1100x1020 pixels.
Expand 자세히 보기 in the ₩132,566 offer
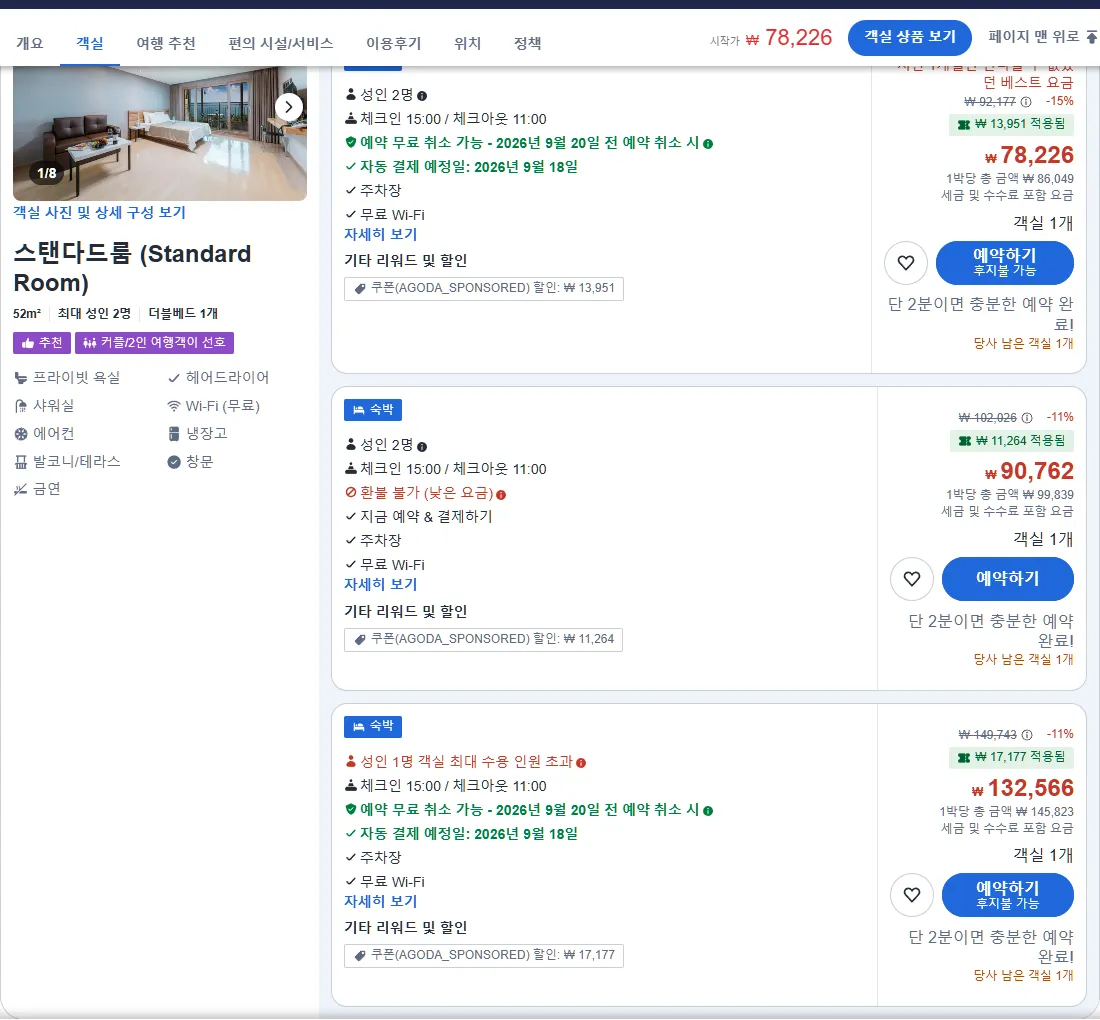pos(380,901)
